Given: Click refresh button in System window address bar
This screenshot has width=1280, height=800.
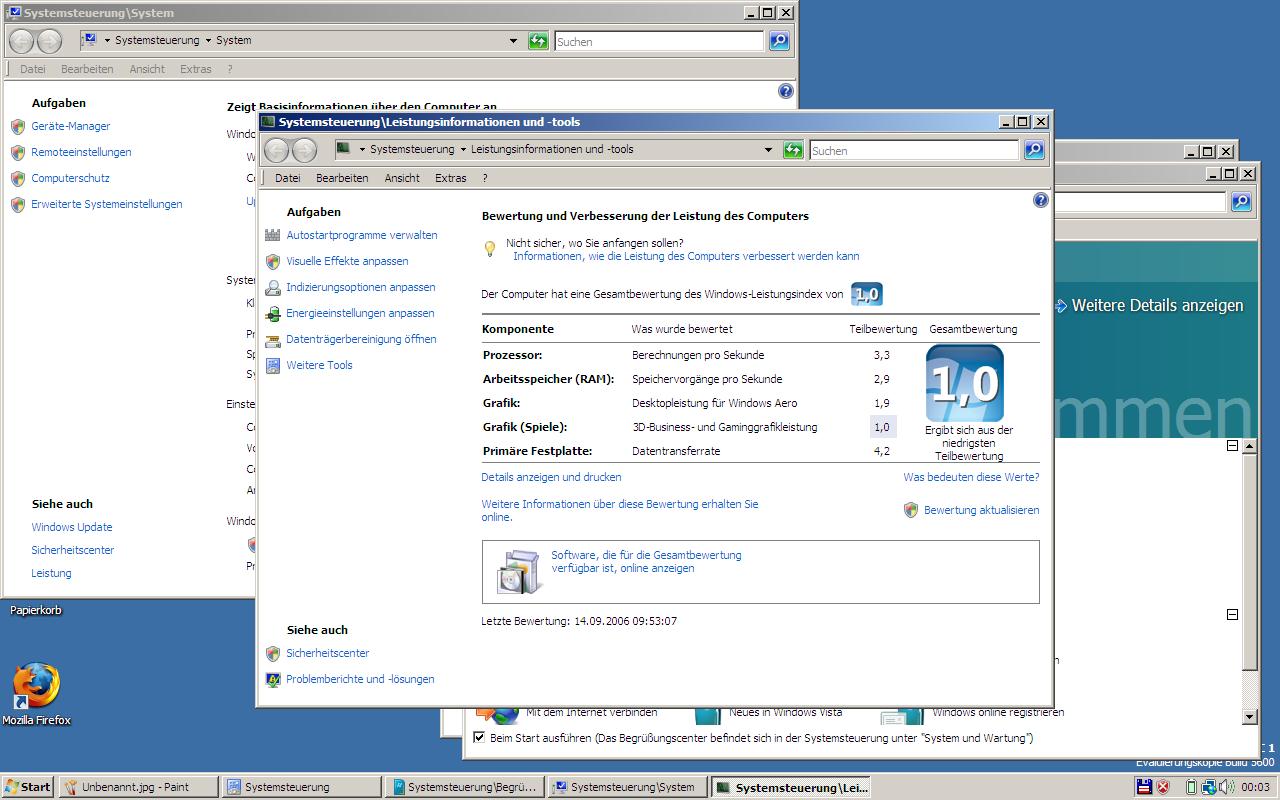Looking at the screenshot, I should point(538,41).
